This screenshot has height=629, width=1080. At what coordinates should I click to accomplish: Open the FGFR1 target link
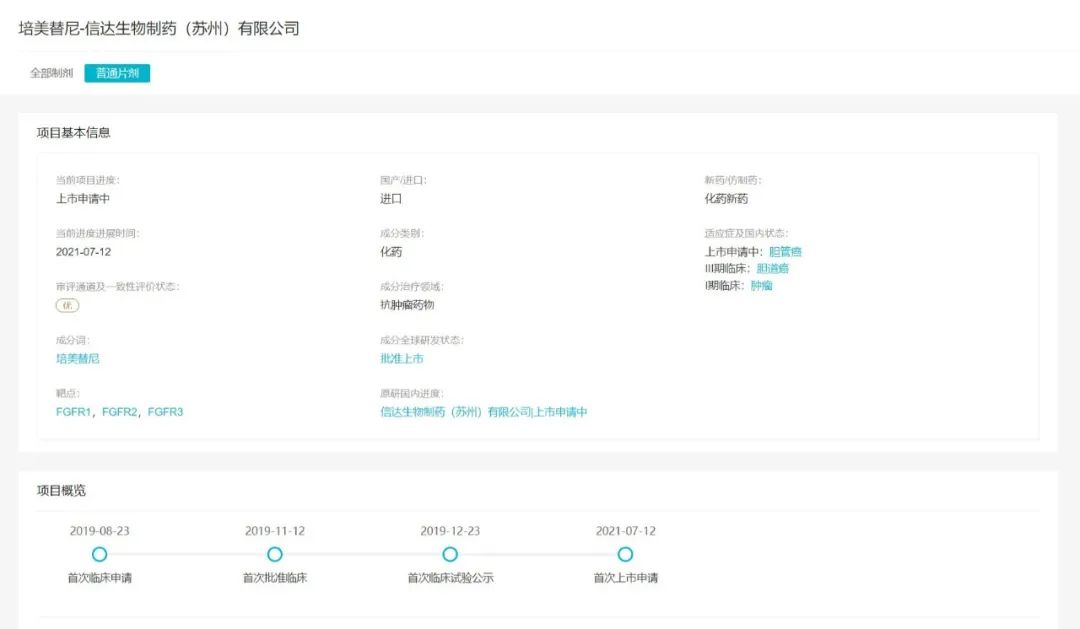tap(73, 412)
